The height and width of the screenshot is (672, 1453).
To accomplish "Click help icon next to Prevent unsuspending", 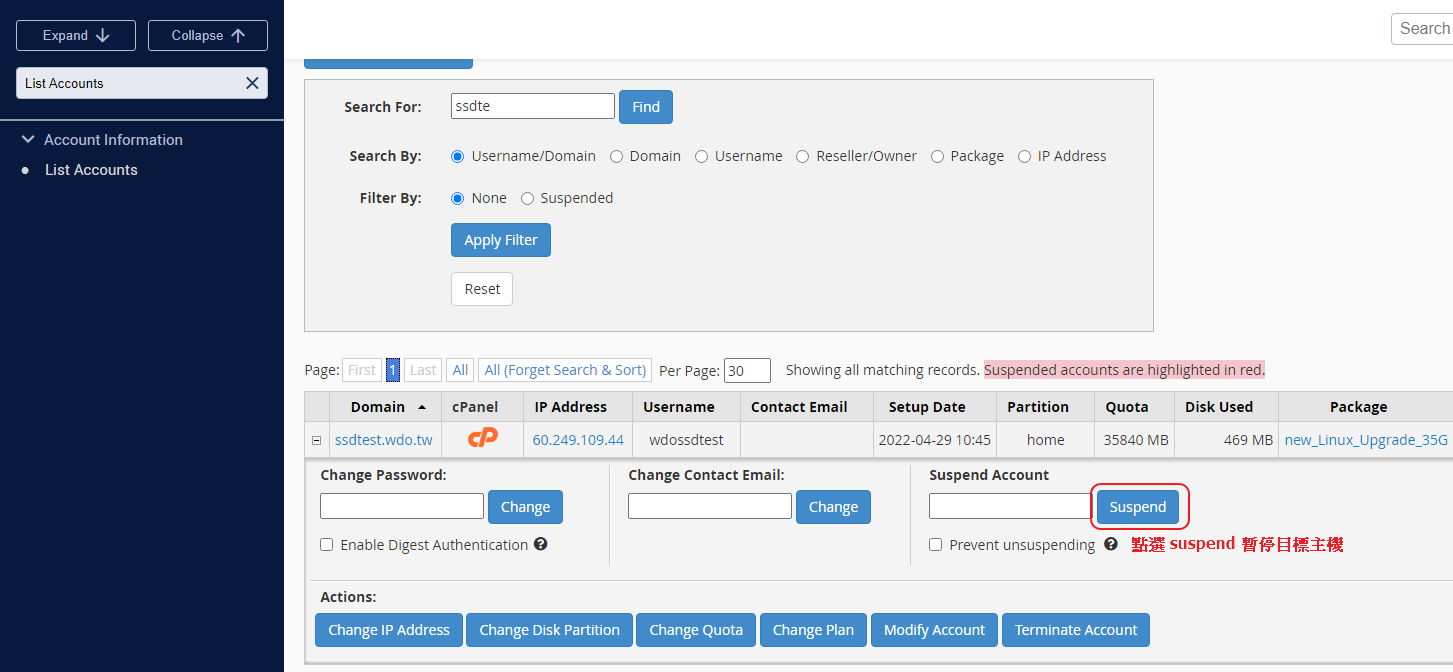I will pos(1110,545).
